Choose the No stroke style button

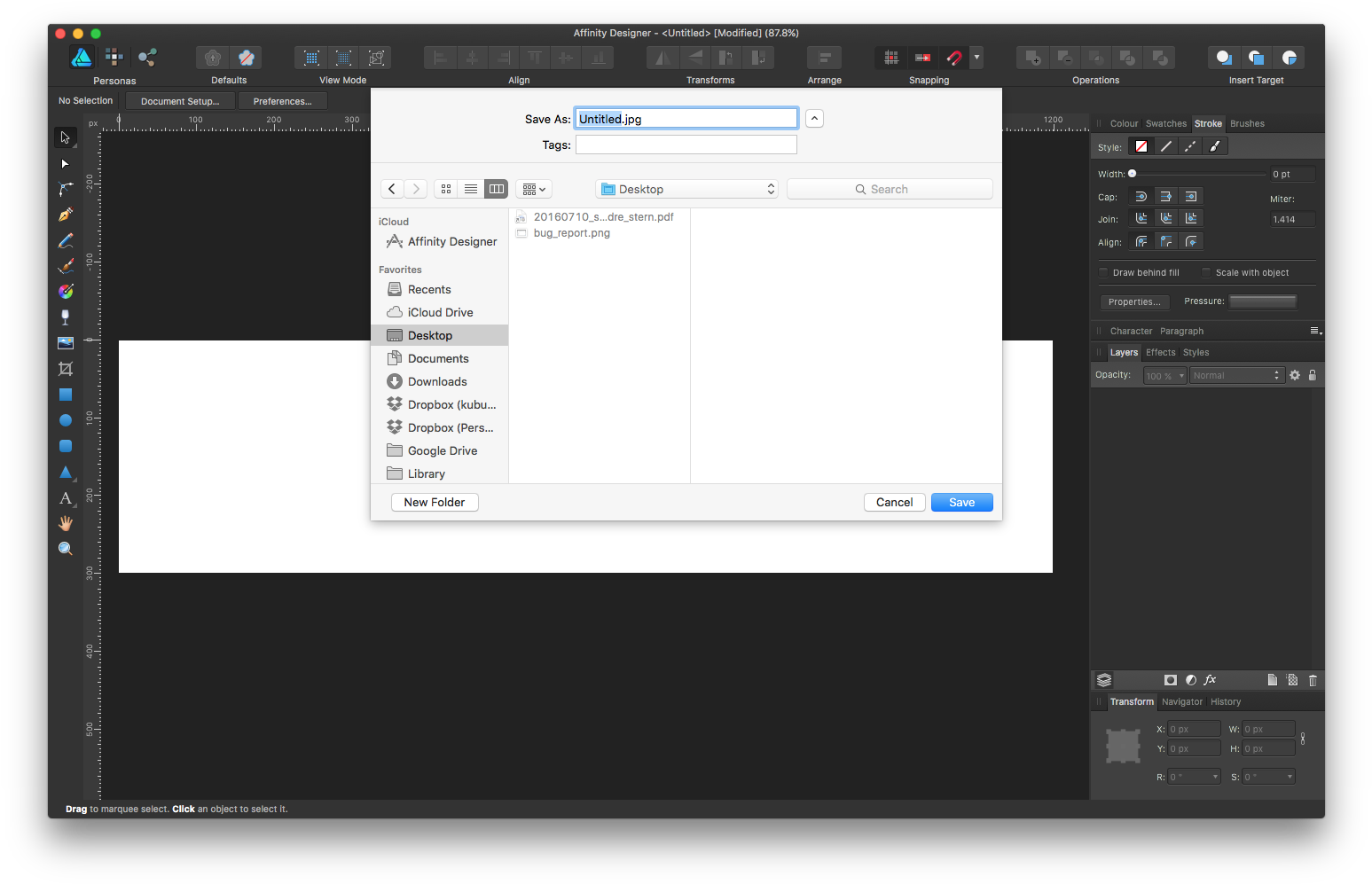(x=1141, y=146)
